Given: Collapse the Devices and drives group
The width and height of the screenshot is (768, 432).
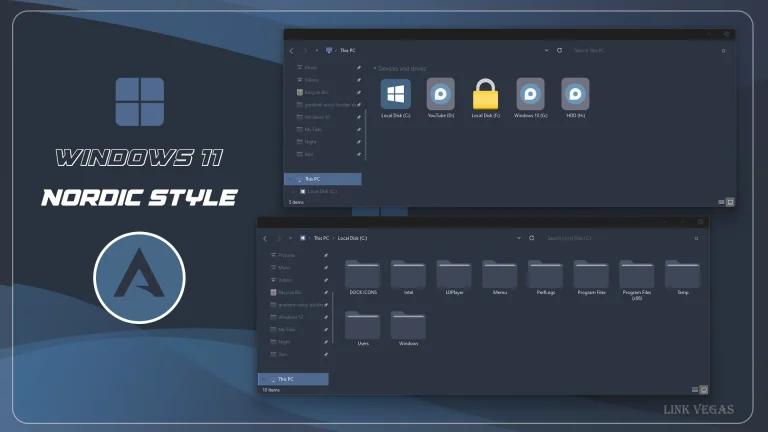Looking at the screenshot, I should click(375, 69).
